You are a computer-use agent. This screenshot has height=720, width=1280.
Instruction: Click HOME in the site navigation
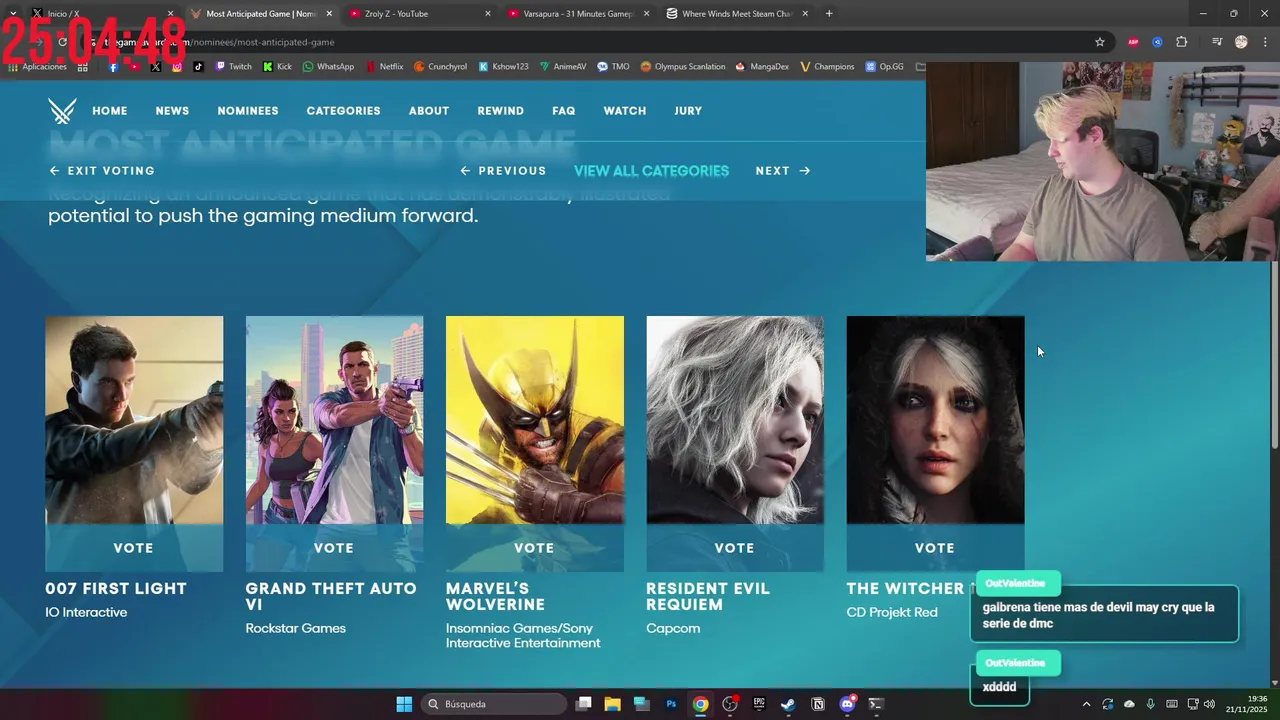point(110,111)
